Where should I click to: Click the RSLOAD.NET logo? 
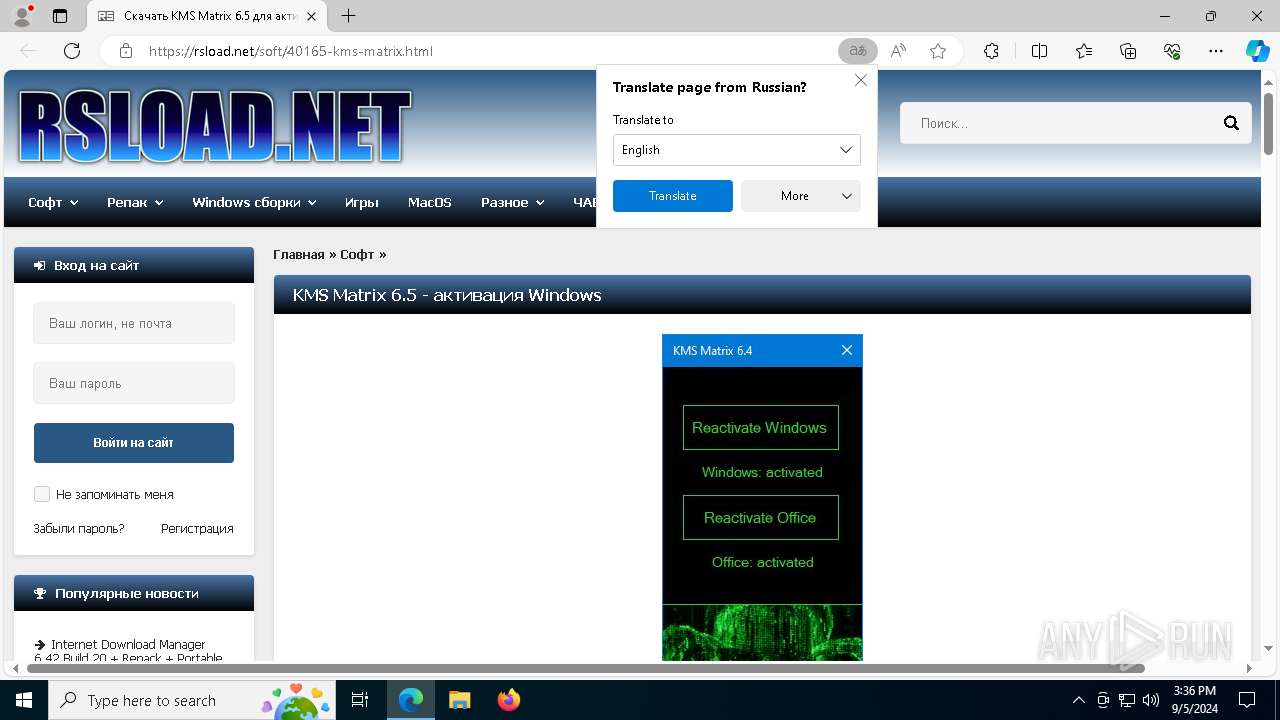(x=215, y=126)
